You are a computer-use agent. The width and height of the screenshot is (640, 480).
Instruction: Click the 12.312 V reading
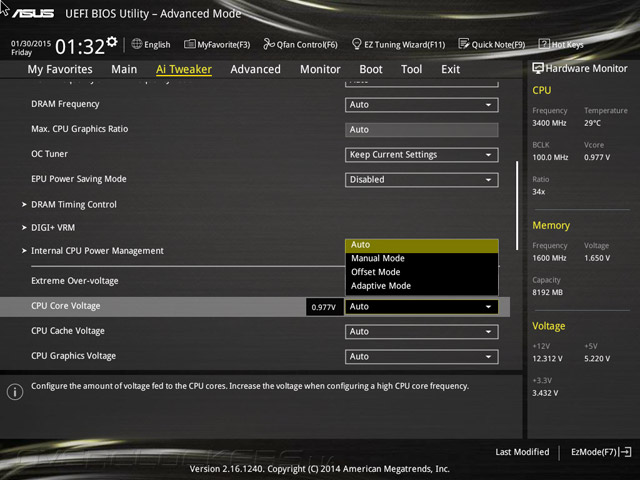point(547,358)
